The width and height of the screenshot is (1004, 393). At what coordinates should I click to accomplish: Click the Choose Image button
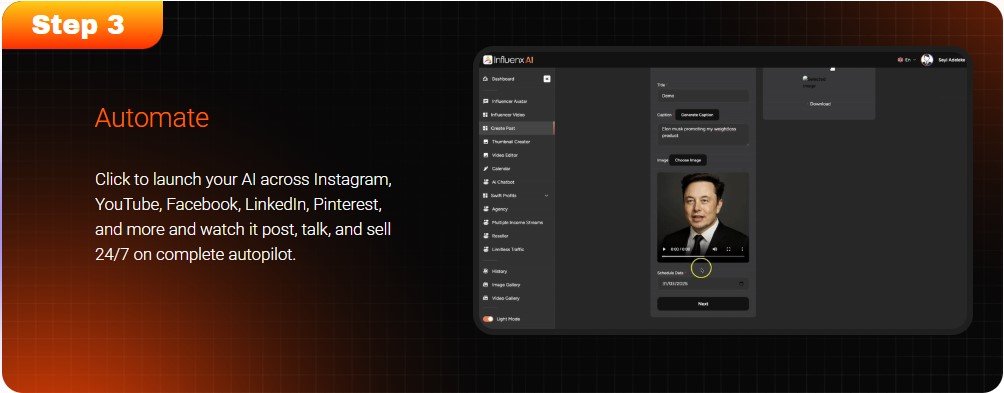[688, 160]
